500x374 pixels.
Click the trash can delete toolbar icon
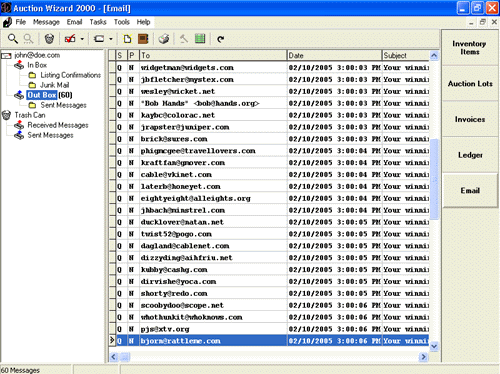pyautogui.click(x=49, y=39)
